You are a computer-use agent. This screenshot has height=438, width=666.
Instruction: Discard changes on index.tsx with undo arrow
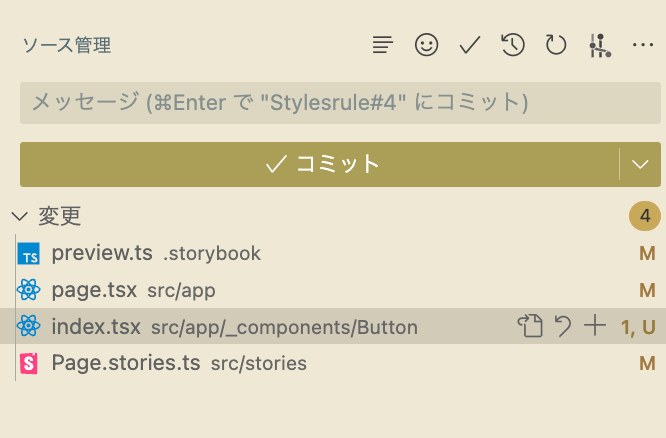coord(563,326)
